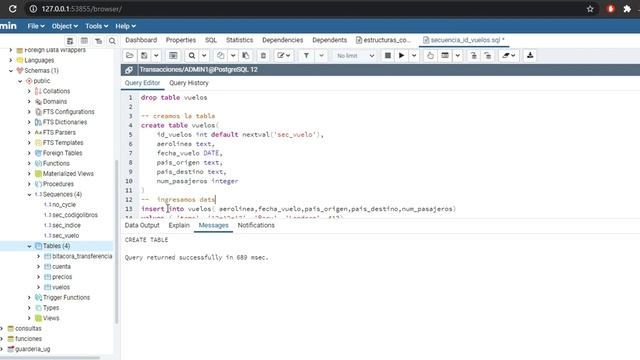Switch to the SQL tab
The width and height of the screenshot is (640, 360).
(211, 40)
